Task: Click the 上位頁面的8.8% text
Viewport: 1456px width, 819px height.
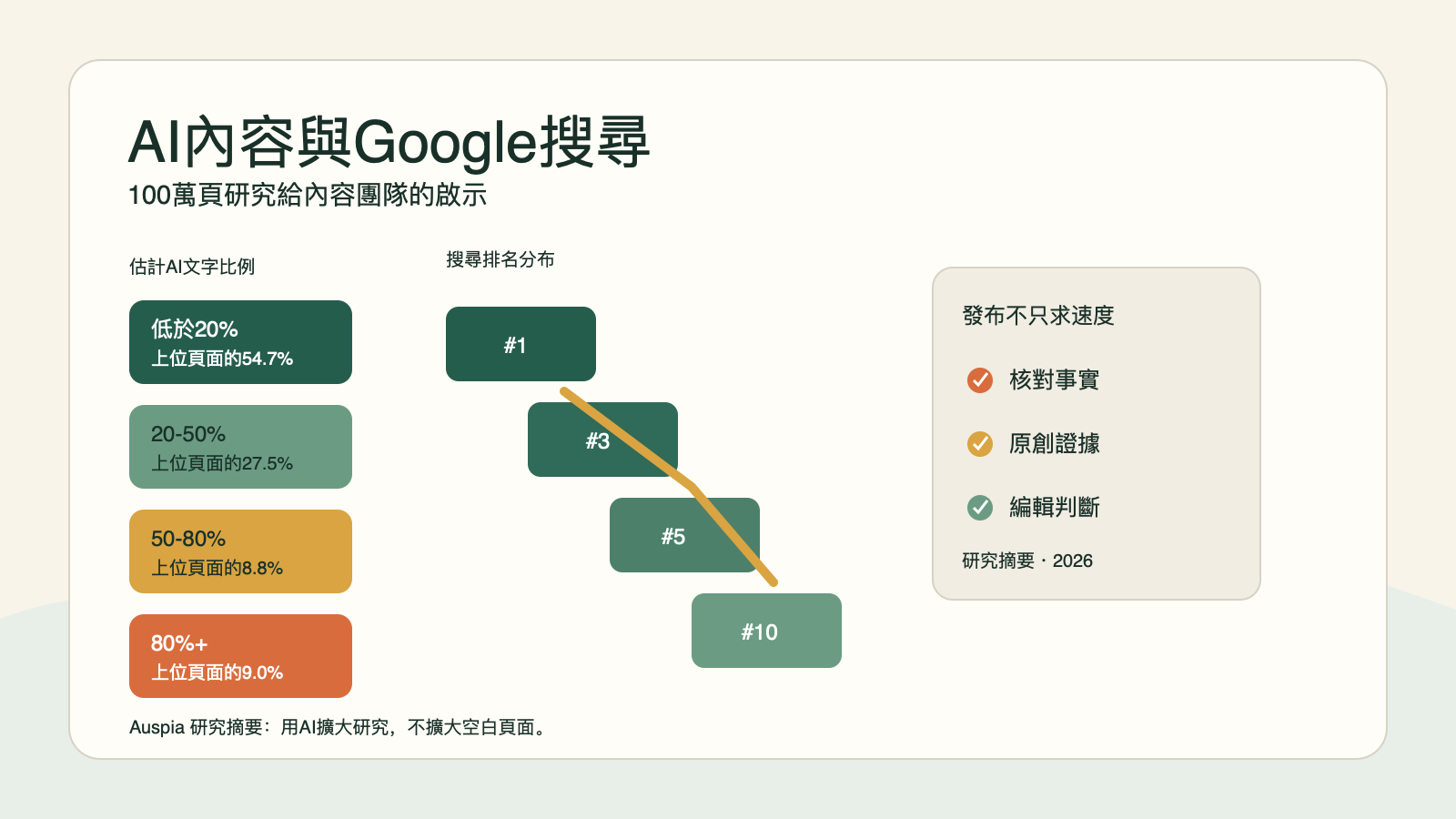Action: 217,568
